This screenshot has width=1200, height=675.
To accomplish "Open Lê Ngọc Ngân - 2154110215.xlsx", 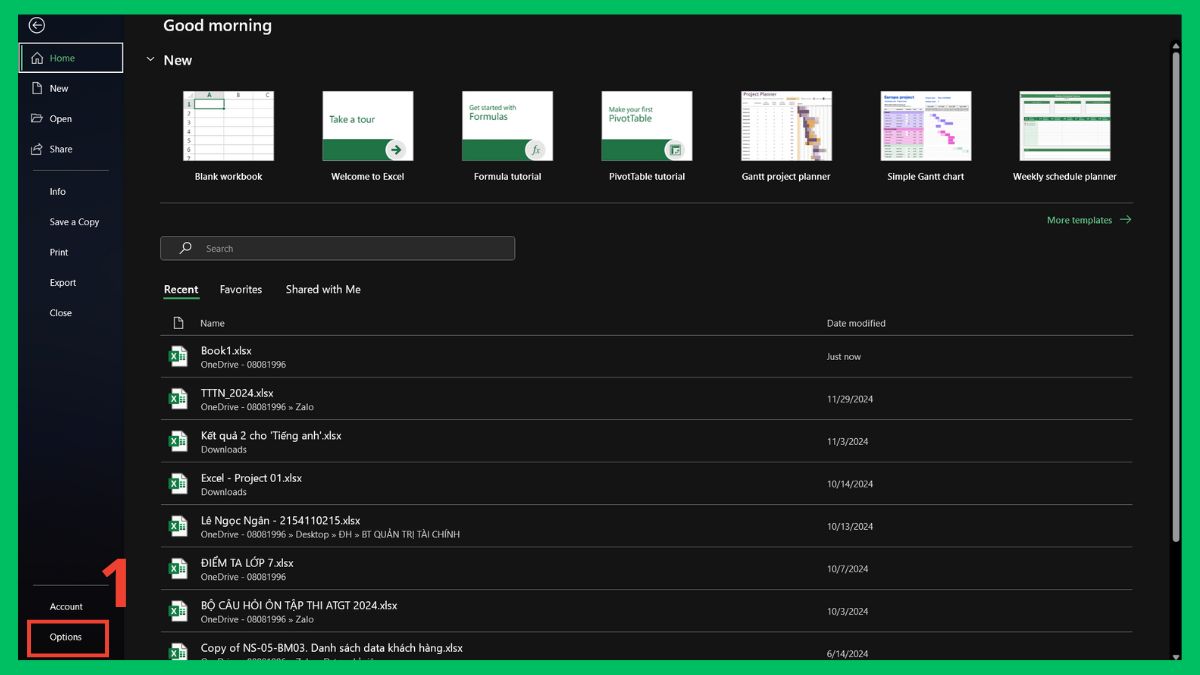I will coord(647,527).
